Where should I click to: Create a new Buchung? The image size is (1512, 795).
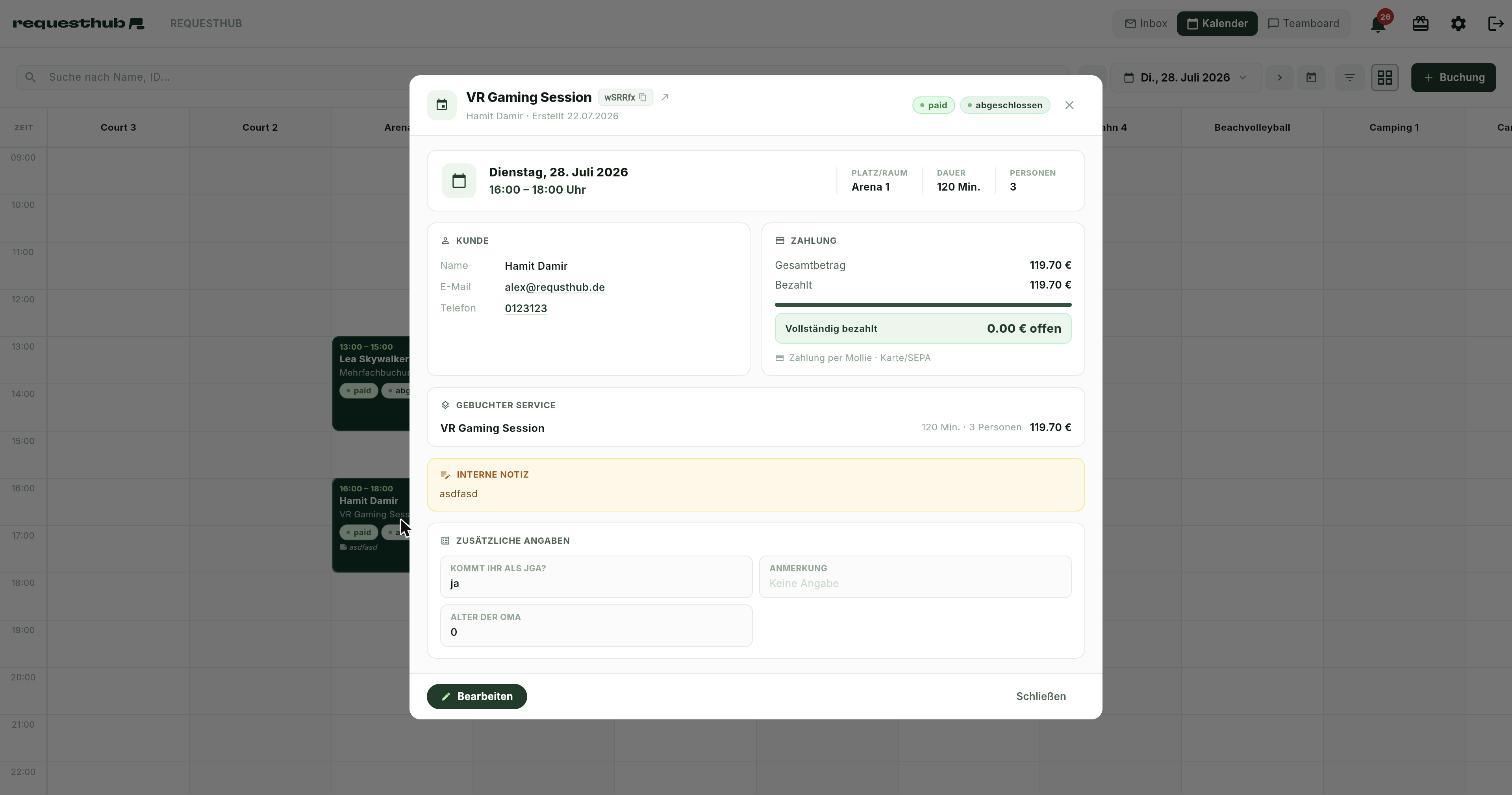coord(1453,77)
